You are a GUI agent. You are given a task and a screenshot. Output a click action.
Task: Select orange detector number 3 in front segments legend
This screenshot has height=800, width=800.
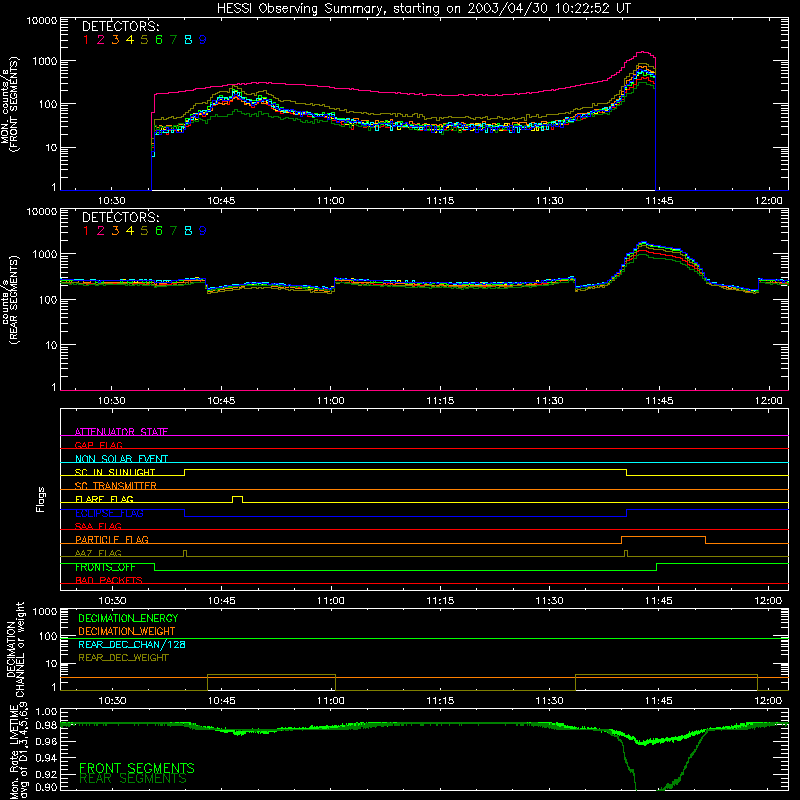[115, 40]
